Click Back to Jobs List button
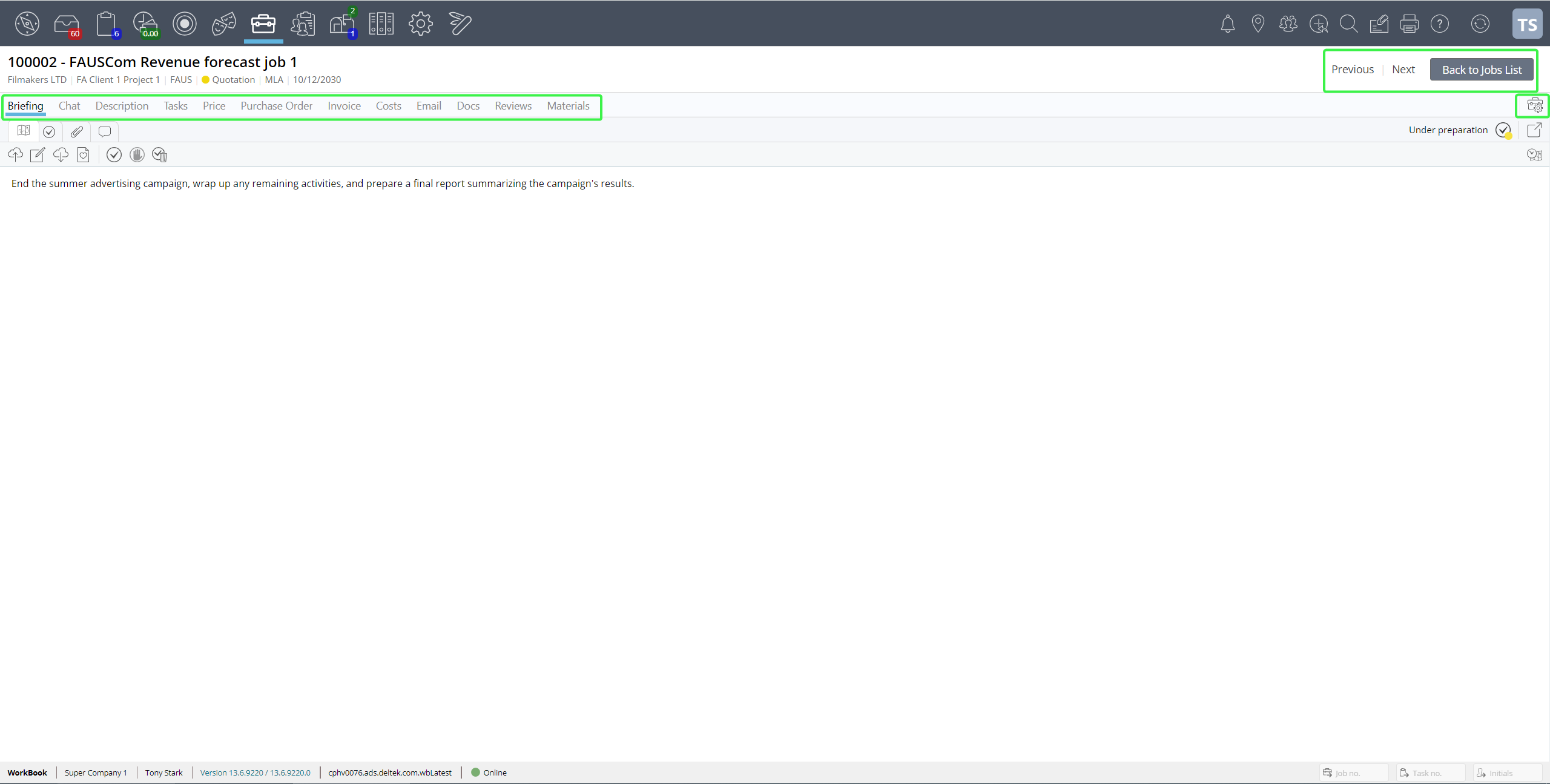 [x=1482, y=70]
